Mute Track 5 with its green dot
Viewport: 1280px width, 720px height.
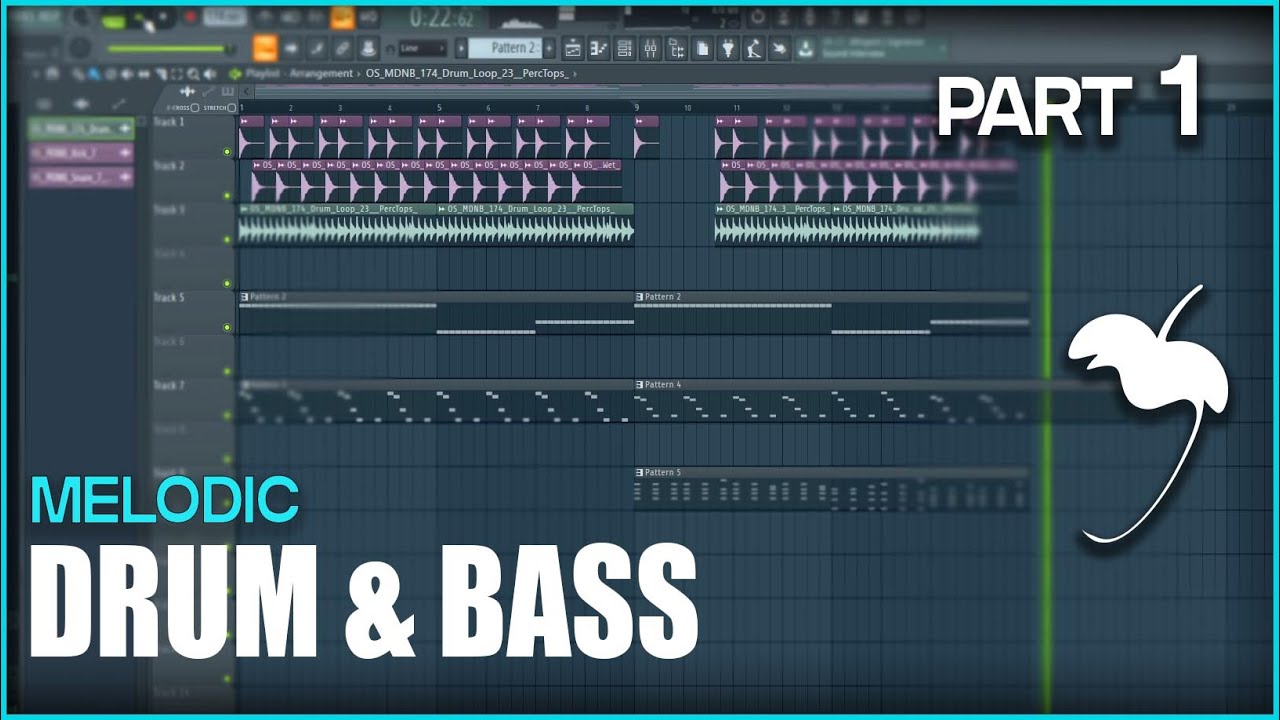click(x=227, y=328)
